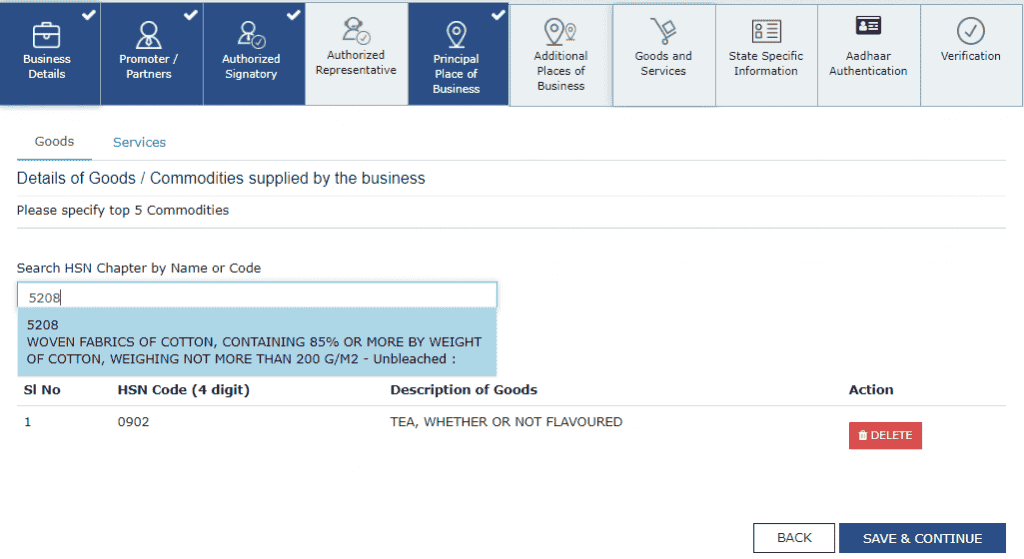
Task: Open the State Specific Information icon
Action: click(766, 31)
